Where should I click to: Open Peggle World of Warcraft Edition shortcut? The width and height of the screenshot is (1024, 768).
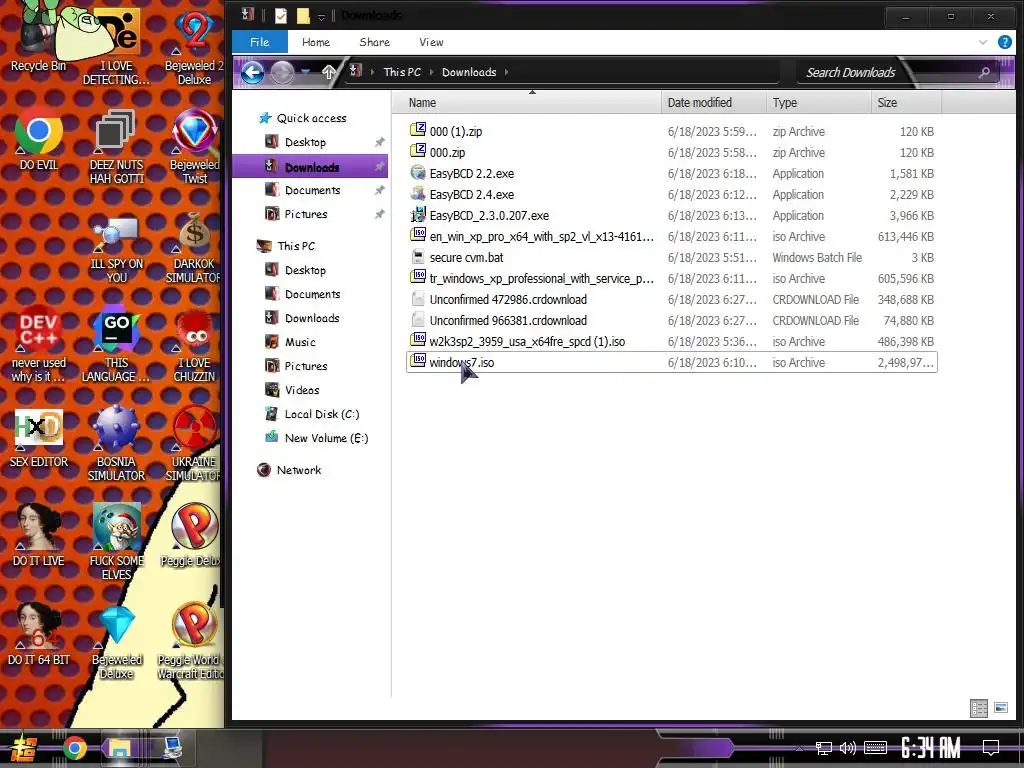click(x=194, y=643)
